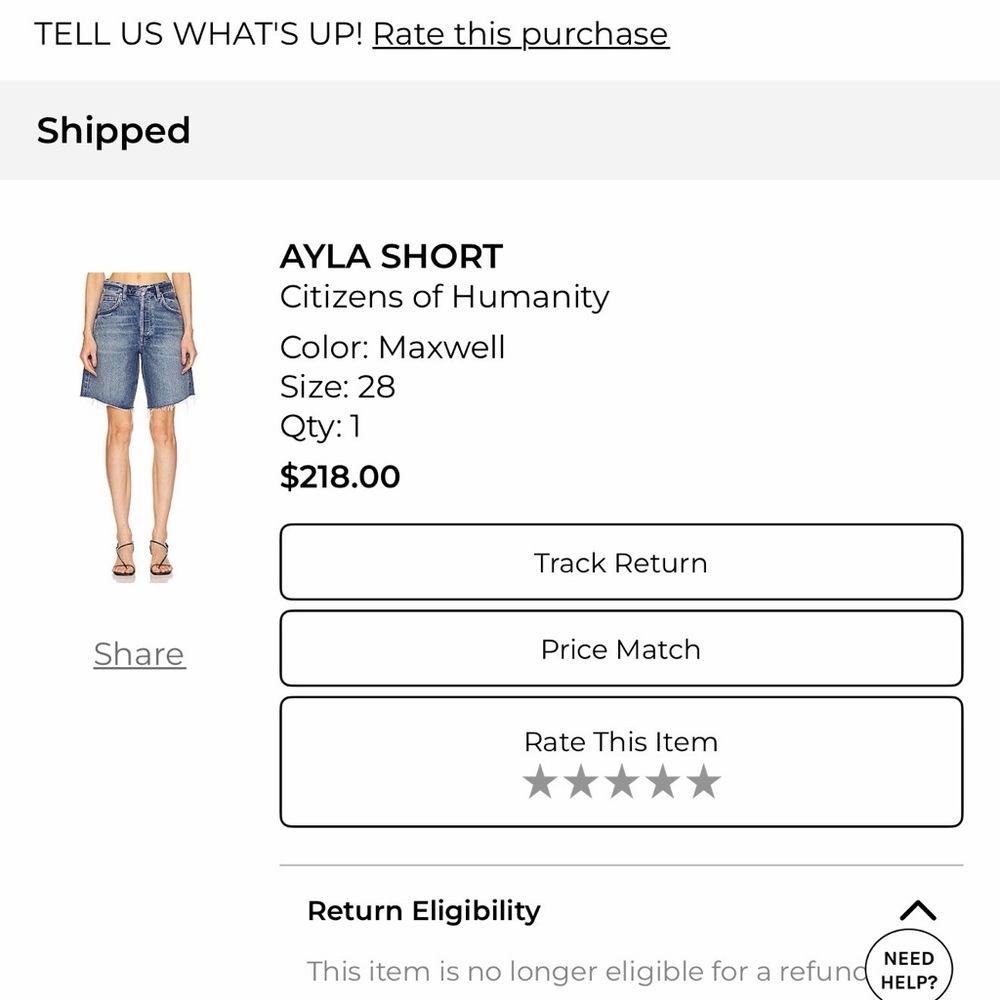Click the first rating star

(x=540, y=781)
